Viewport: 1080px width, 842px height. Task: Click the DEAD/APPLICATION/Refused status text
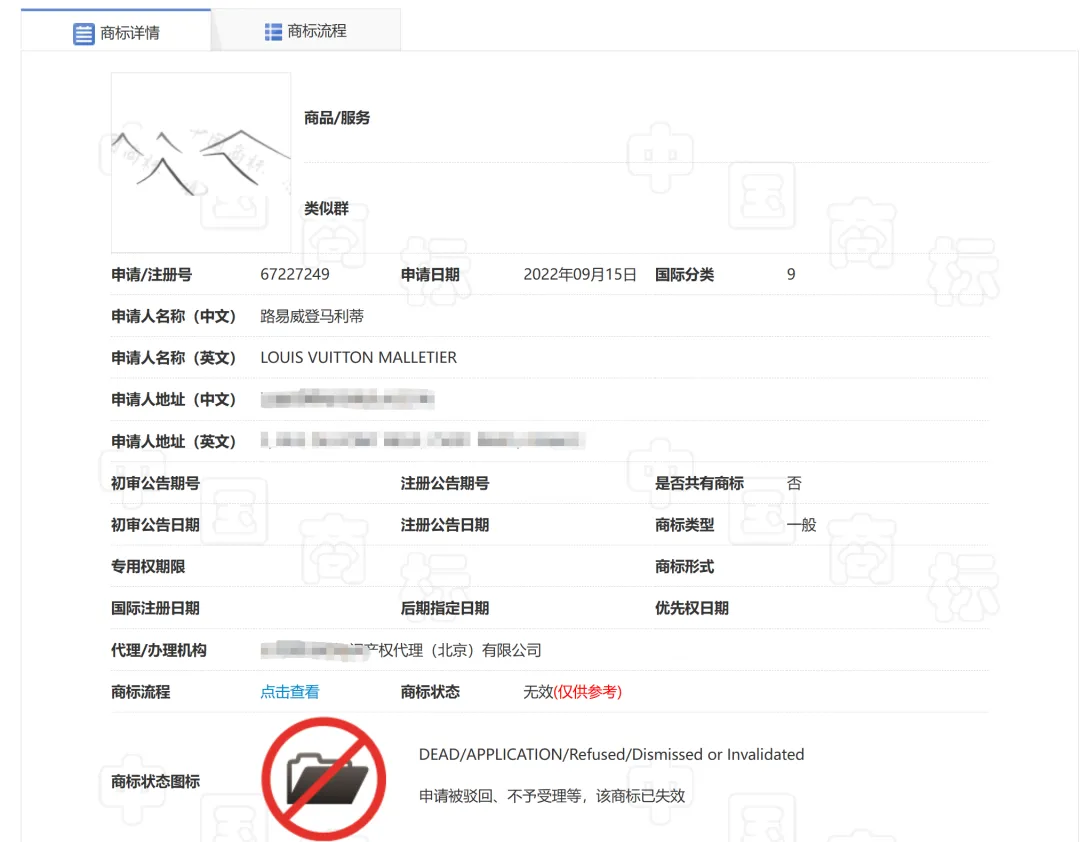[x=611, y=754]
